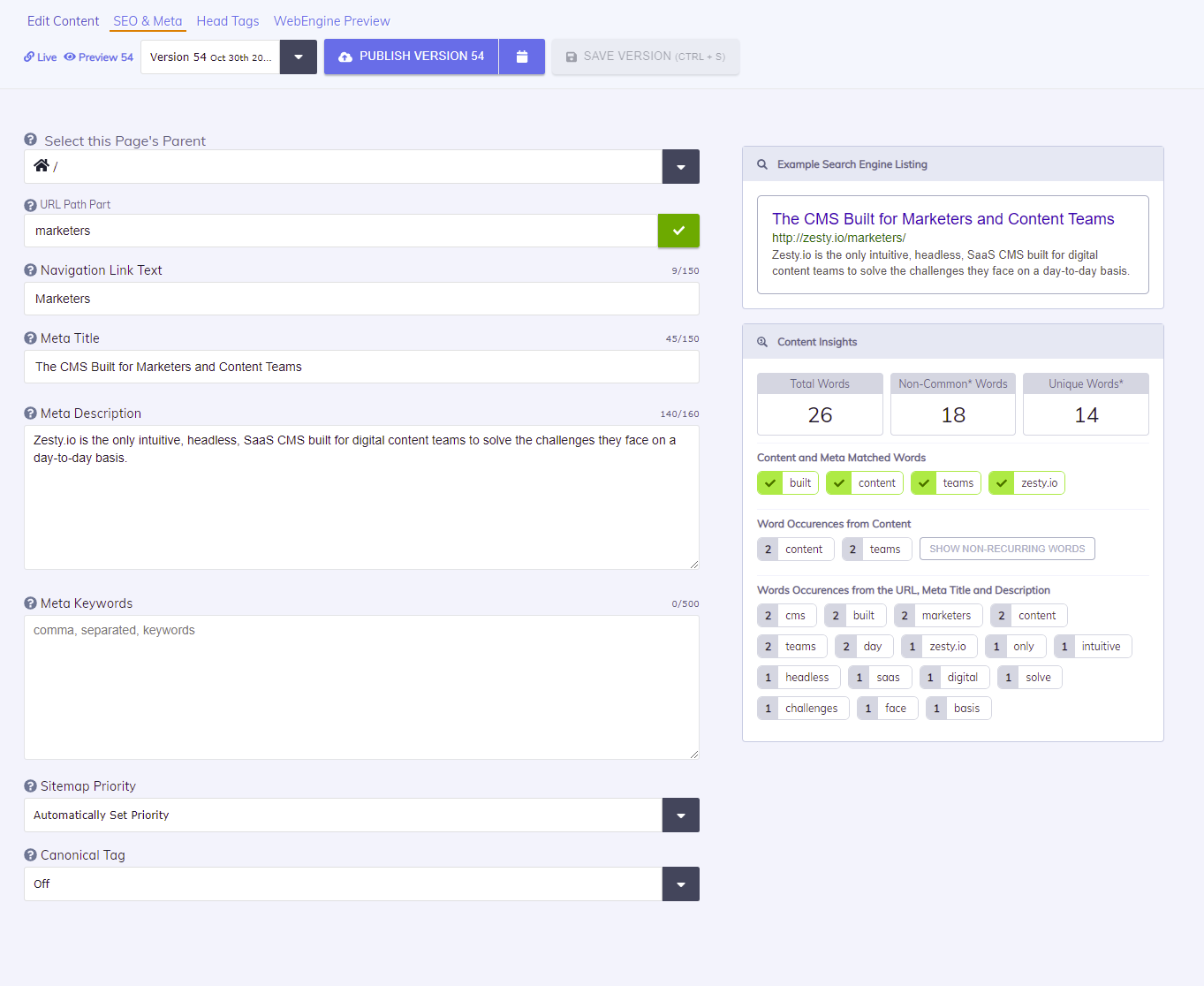Click the 'headless' word occurrence chip

(799, 678)
